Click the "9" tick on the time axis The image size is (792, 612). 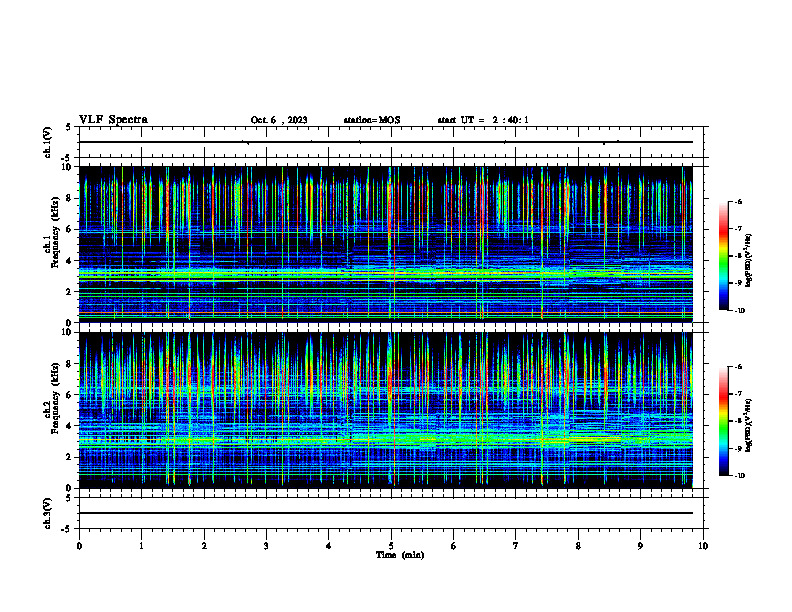(640, 546)
